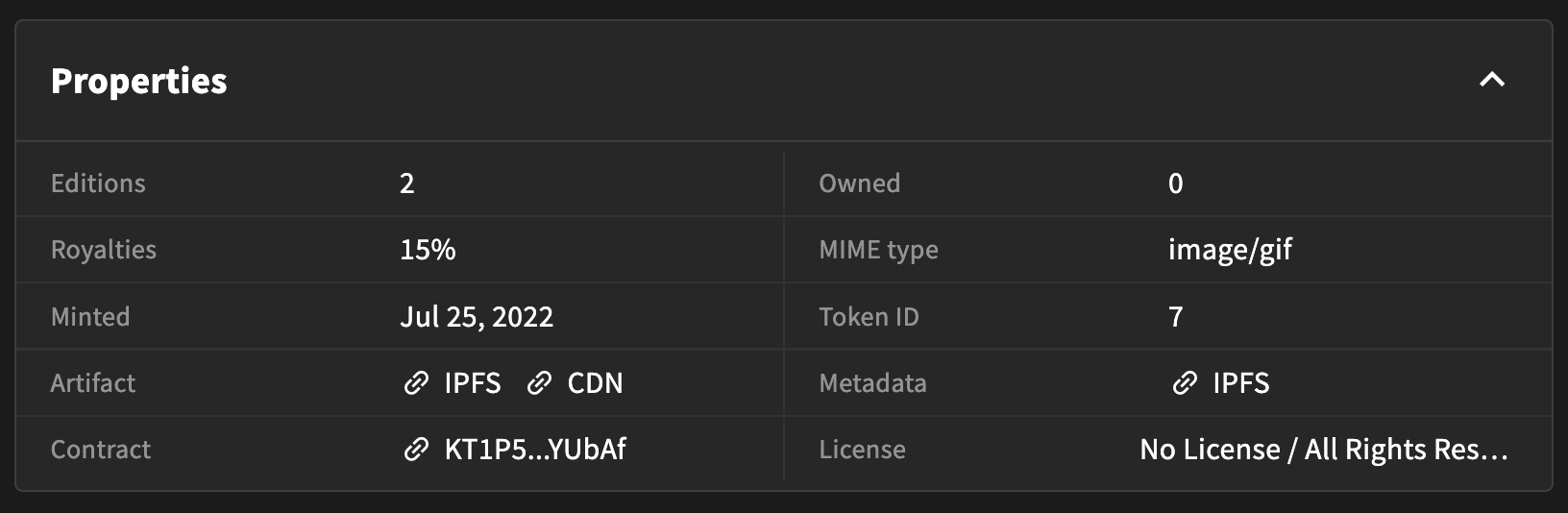The image size is (1568, 513).
Task: Click the Owned count value 0
Action: 1175,183
